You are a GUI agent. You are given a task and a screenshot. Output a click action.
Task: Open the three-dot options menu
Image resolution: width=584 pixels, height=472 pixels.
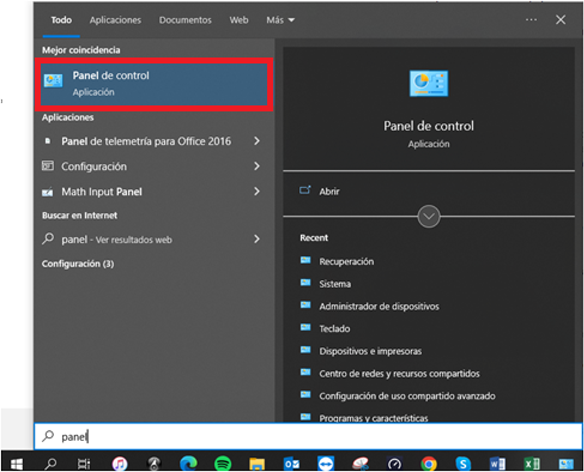531,20
